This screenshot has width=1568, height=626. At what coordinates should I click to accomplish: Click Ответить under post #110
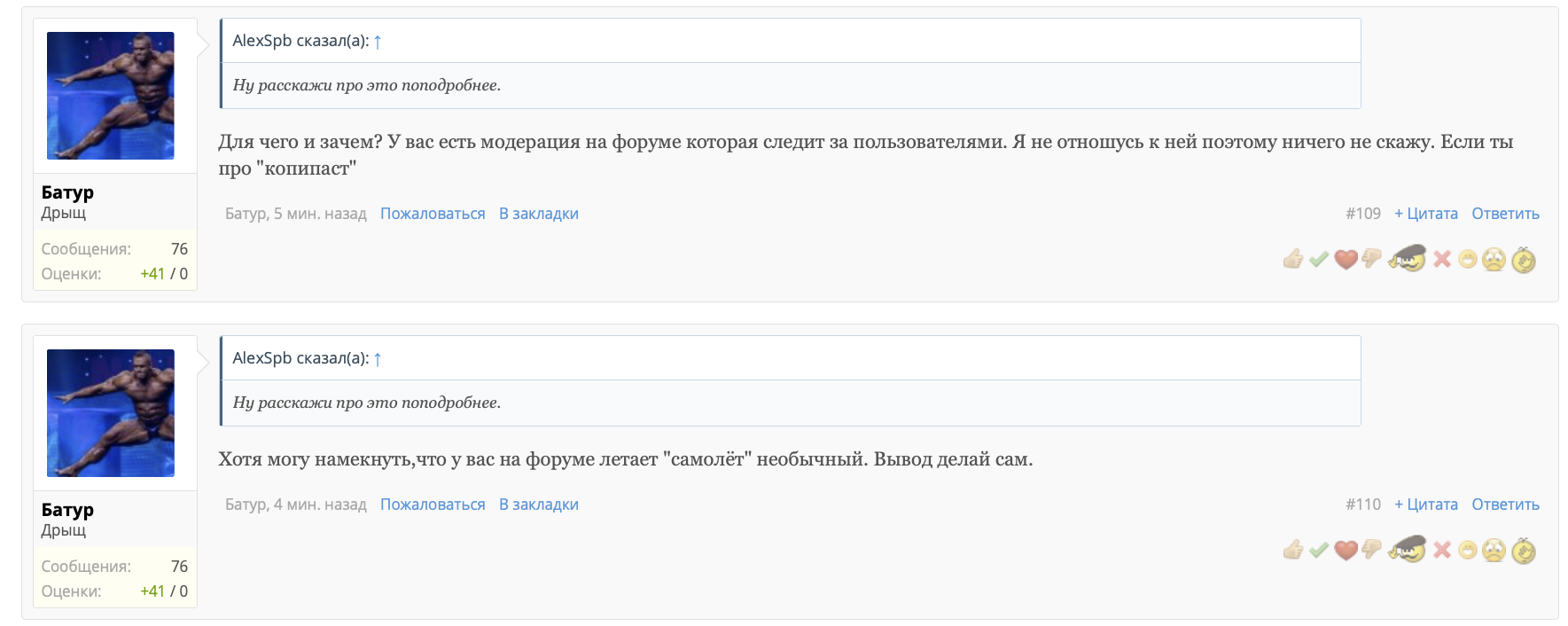(1505, 505)
